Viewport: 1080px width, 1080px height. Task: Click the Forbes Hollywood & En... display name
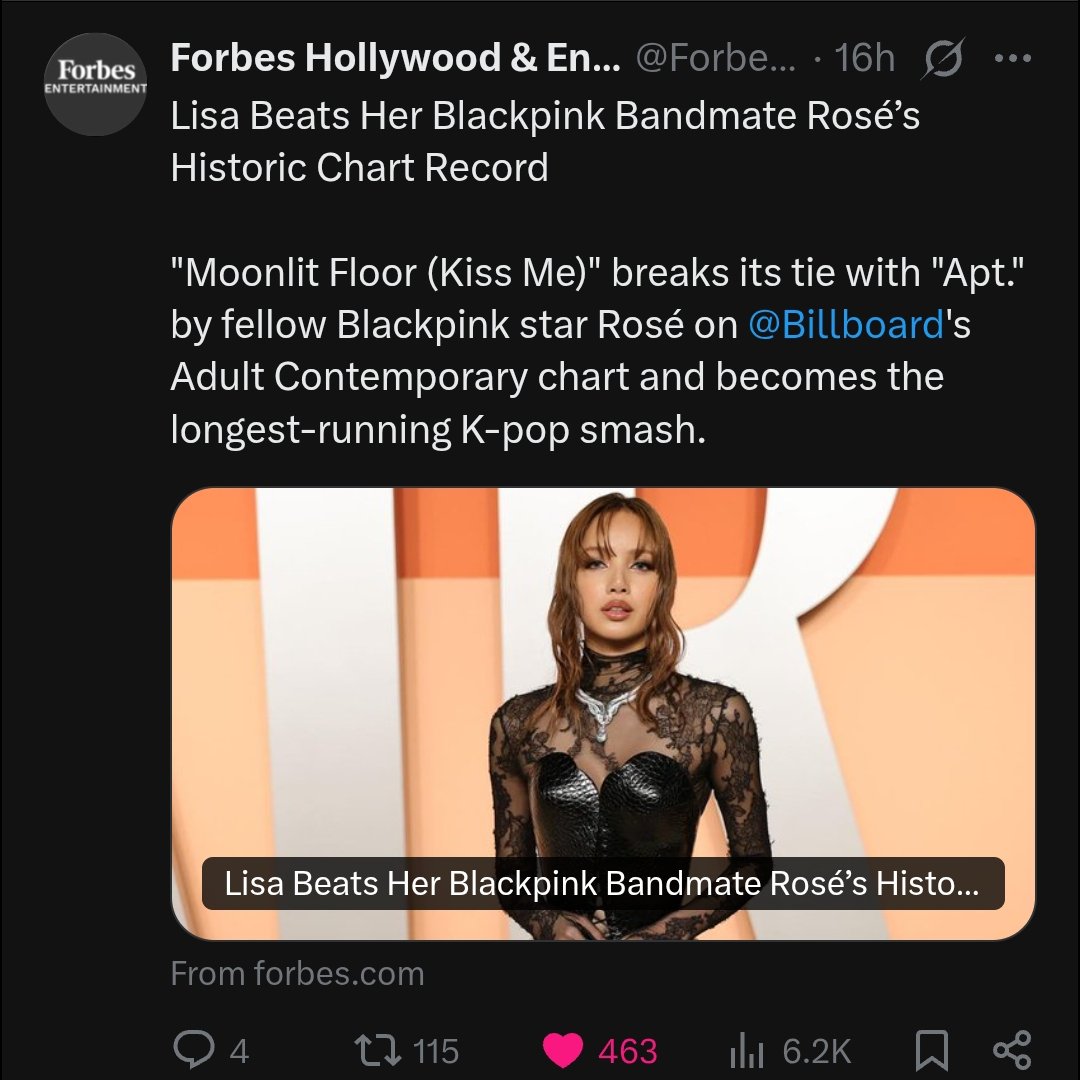pyautogui.click(x=395, y=57)
